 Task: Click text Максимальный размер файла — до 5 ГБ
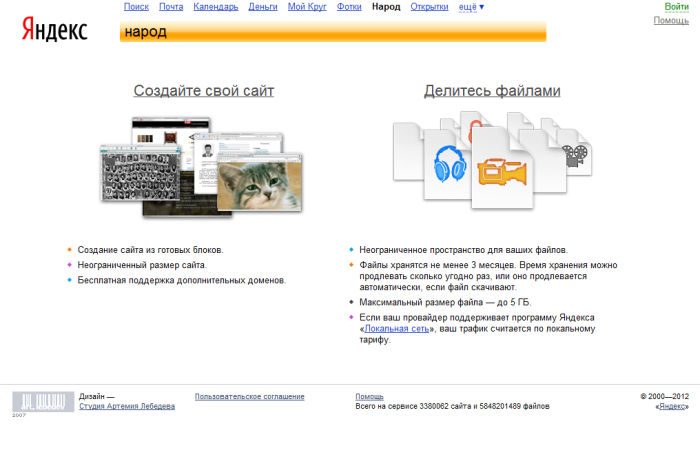(445, 303)
